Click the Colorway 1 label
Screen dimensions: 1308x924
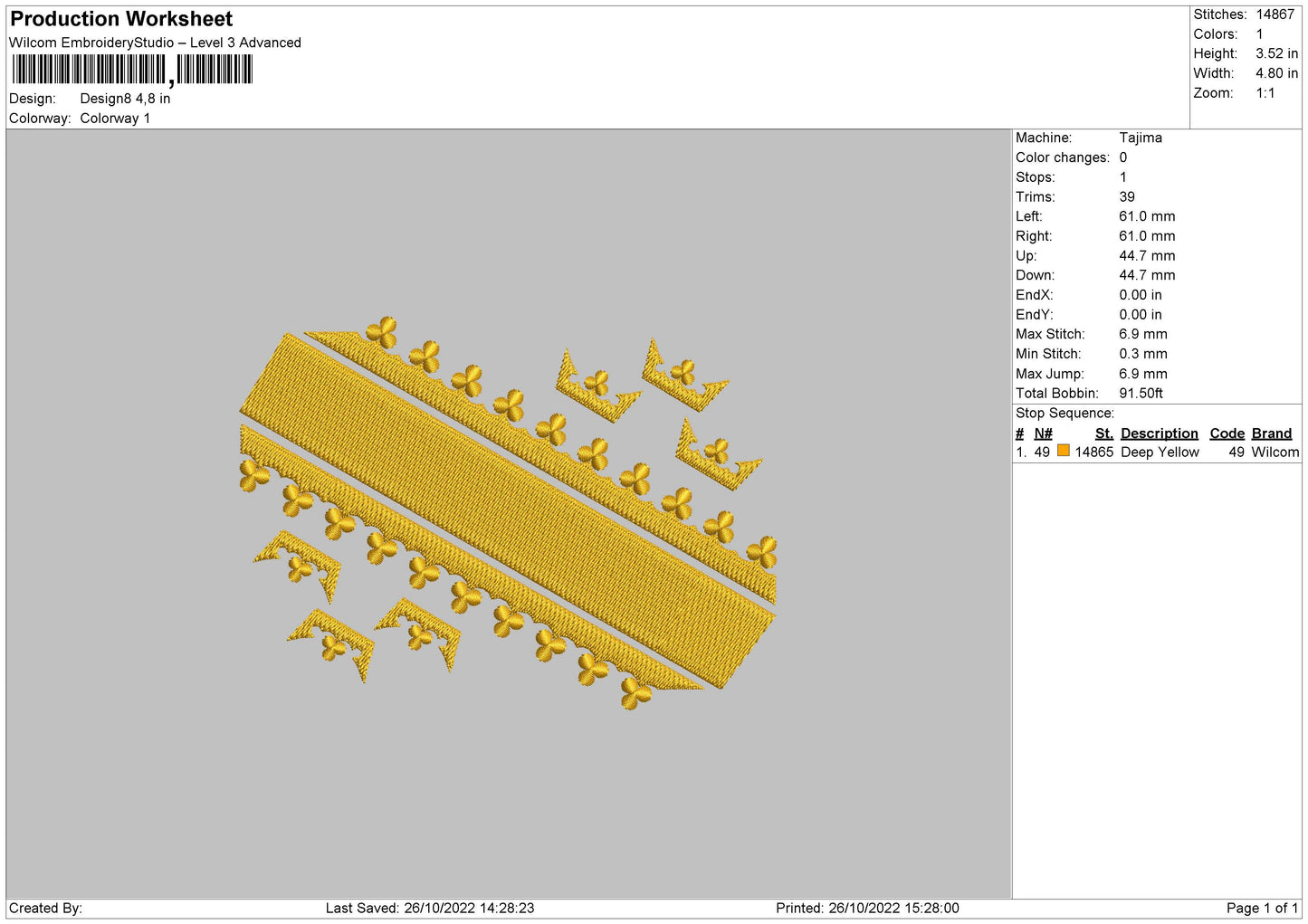(115, 119)
